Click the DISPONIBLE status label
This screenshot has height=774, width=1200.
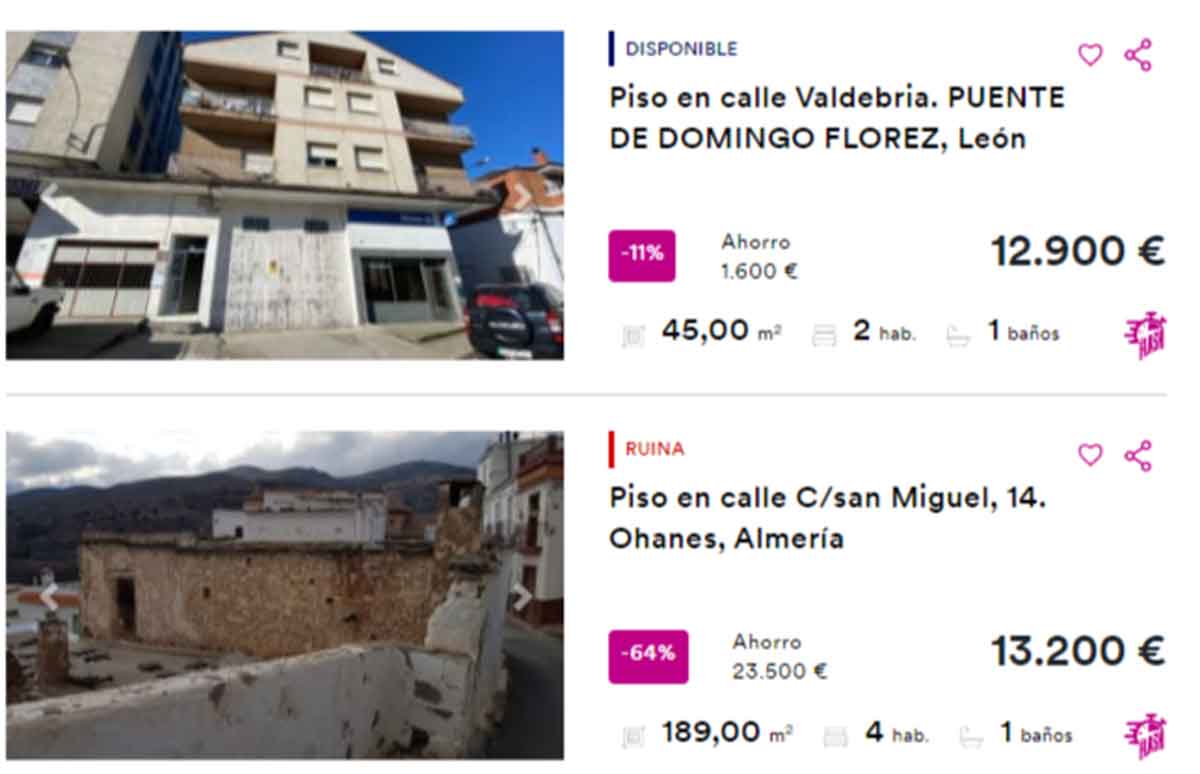click(681, 48)
